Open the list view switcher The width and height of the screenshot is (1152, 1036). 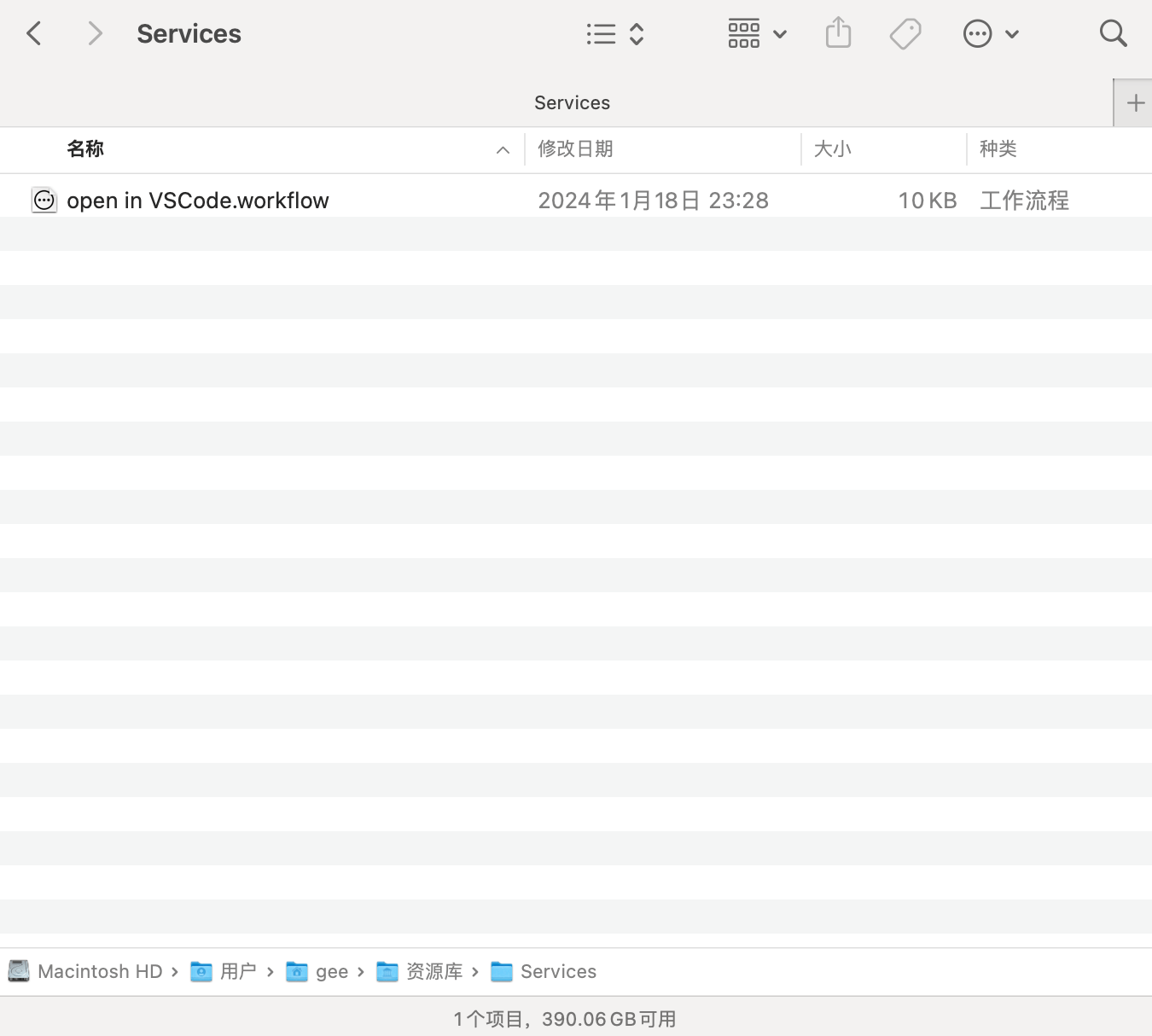615,34
